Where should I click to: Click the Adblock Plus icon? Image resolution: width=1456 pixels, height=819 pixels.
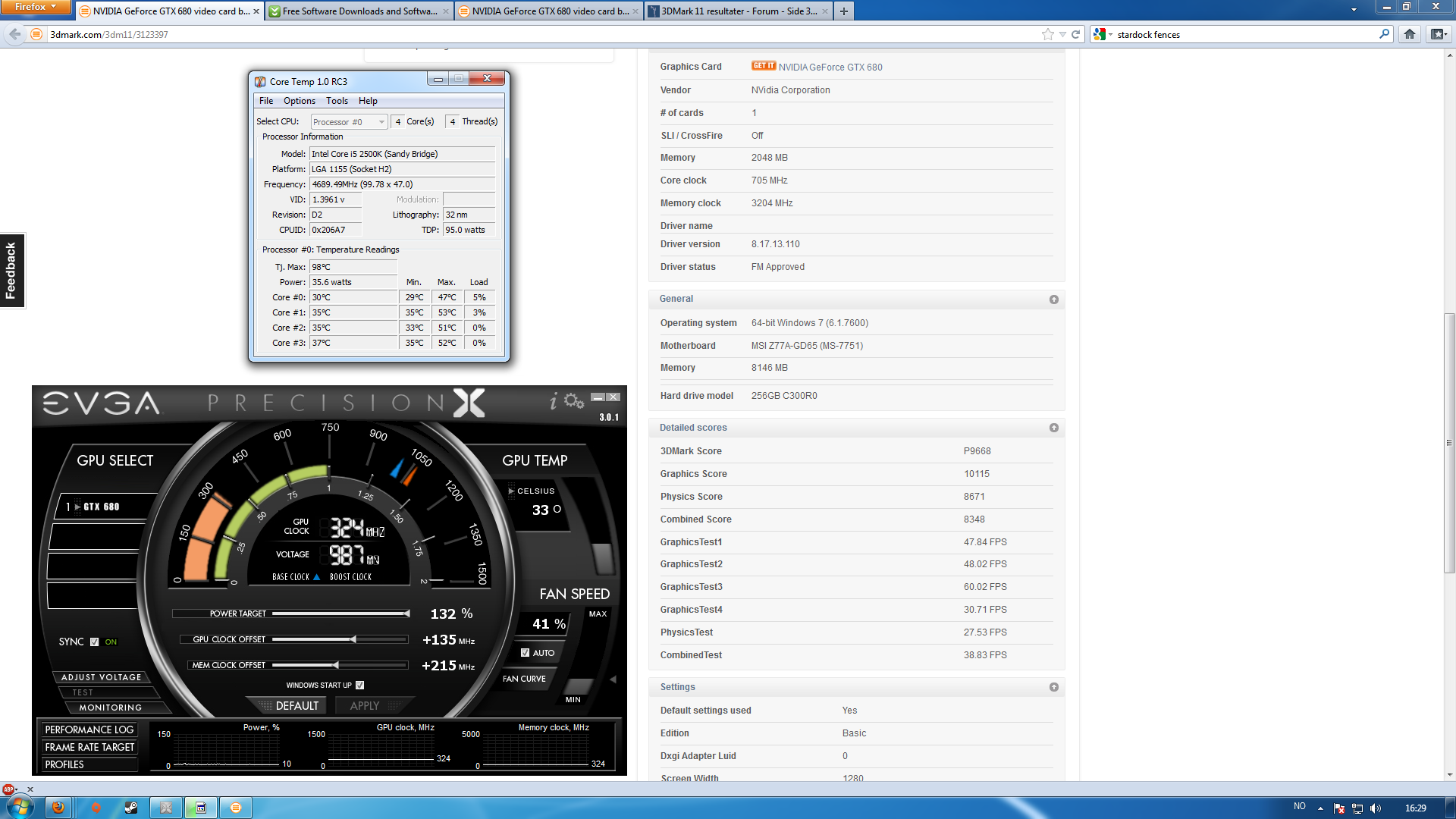pyautogui.click(x=8, y=789)
